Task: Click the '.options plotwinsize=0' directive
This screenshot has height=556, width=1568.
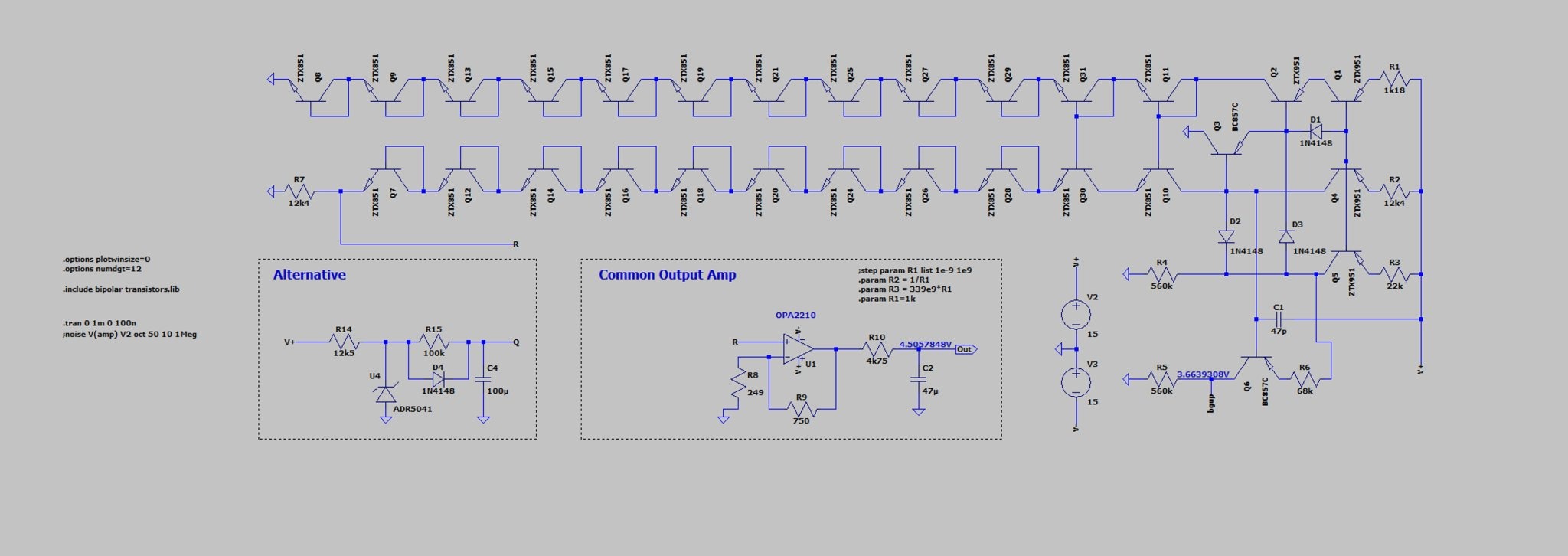Action: point(106,260)
